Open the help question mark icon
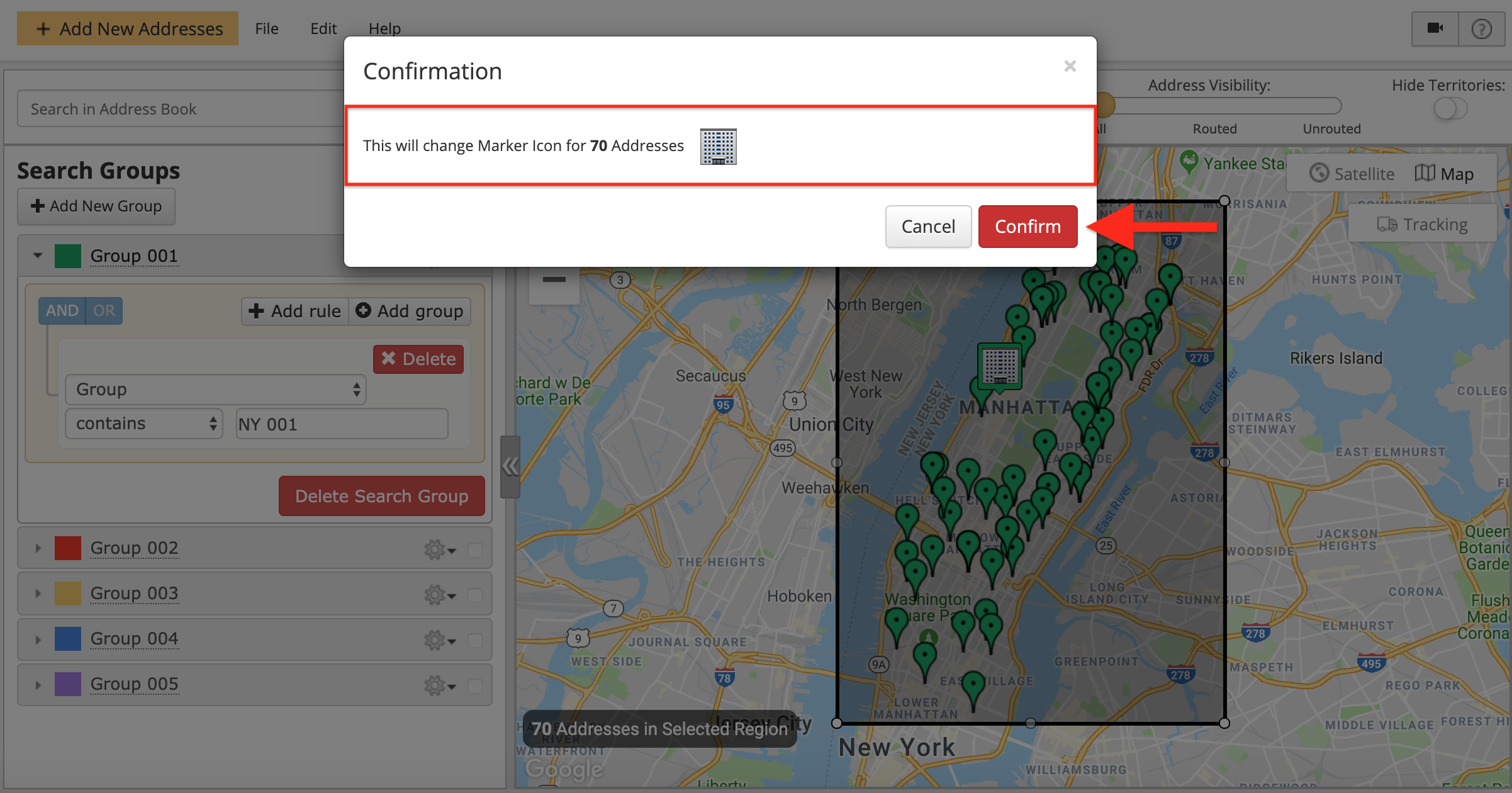Screen dimensions: 1512x793 [1481, 28]
